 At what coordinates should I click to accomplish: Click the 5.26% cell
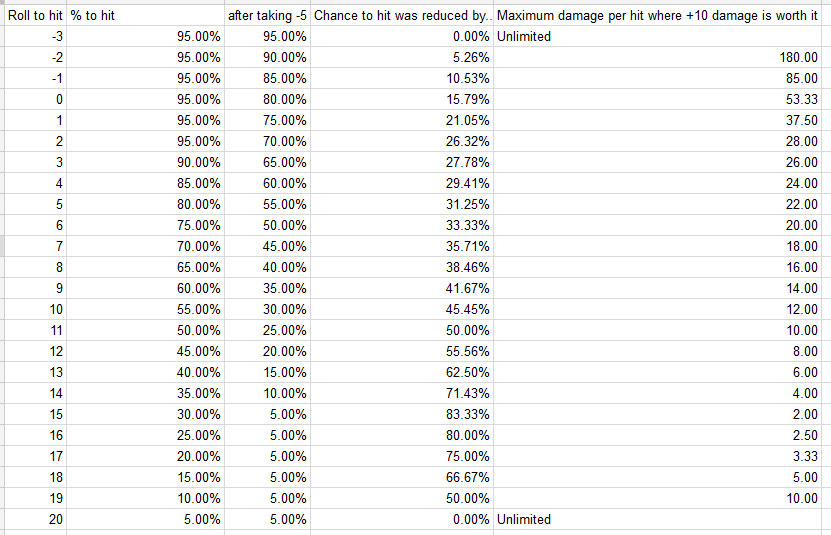pos(402,57)
